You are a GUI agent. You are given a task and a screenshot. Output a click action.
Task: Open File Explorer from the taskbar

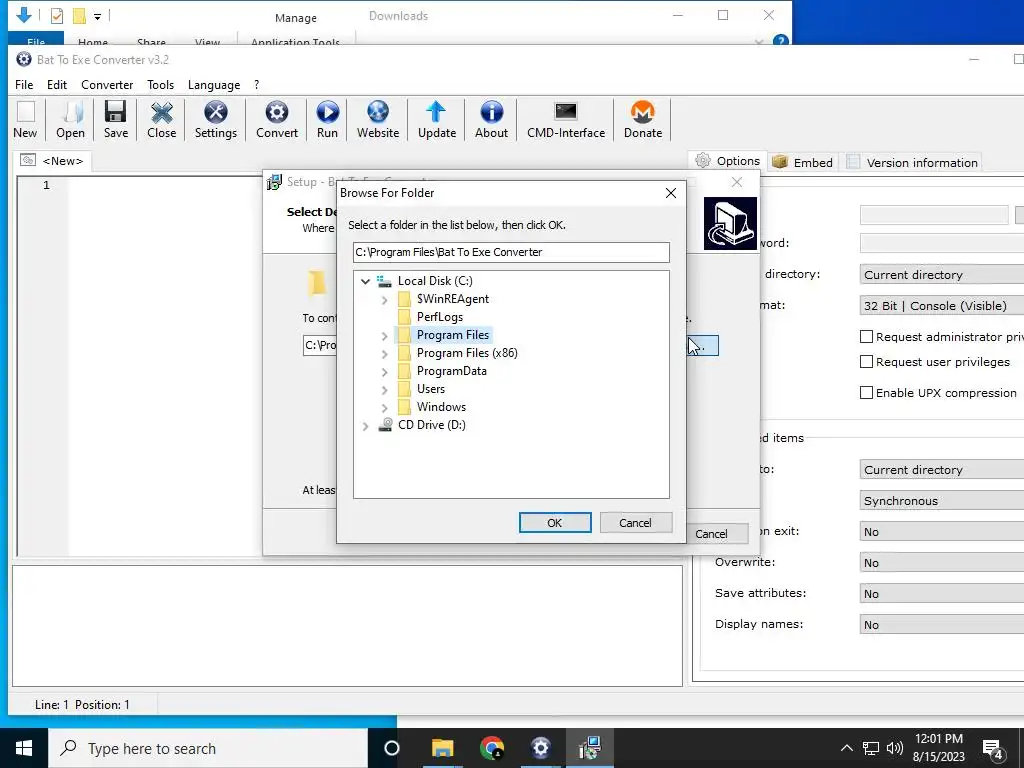point(442,748)
